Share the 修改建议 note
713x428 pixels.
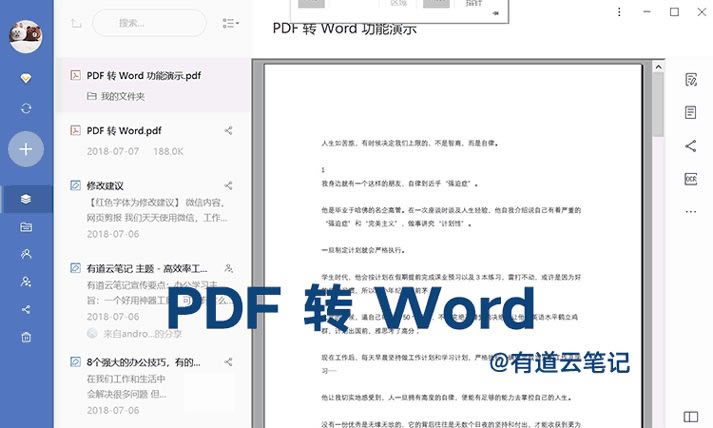point(228,186)
